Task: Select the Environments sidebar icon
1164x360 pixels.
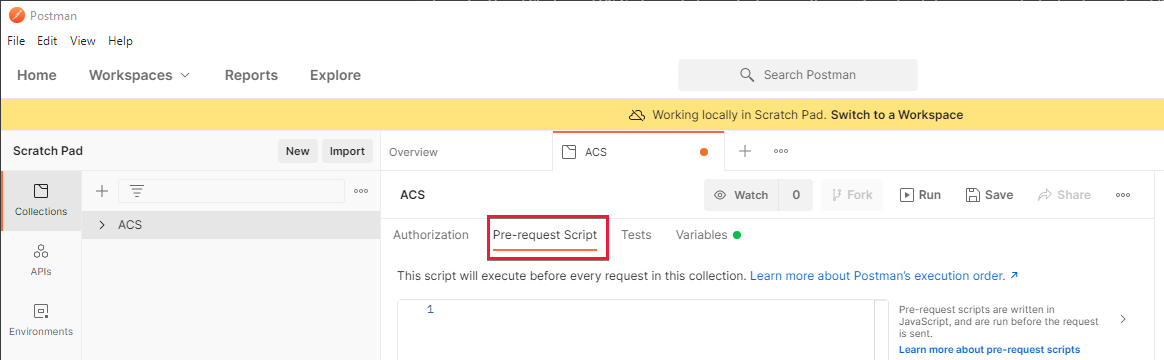Action: point(41,320)
